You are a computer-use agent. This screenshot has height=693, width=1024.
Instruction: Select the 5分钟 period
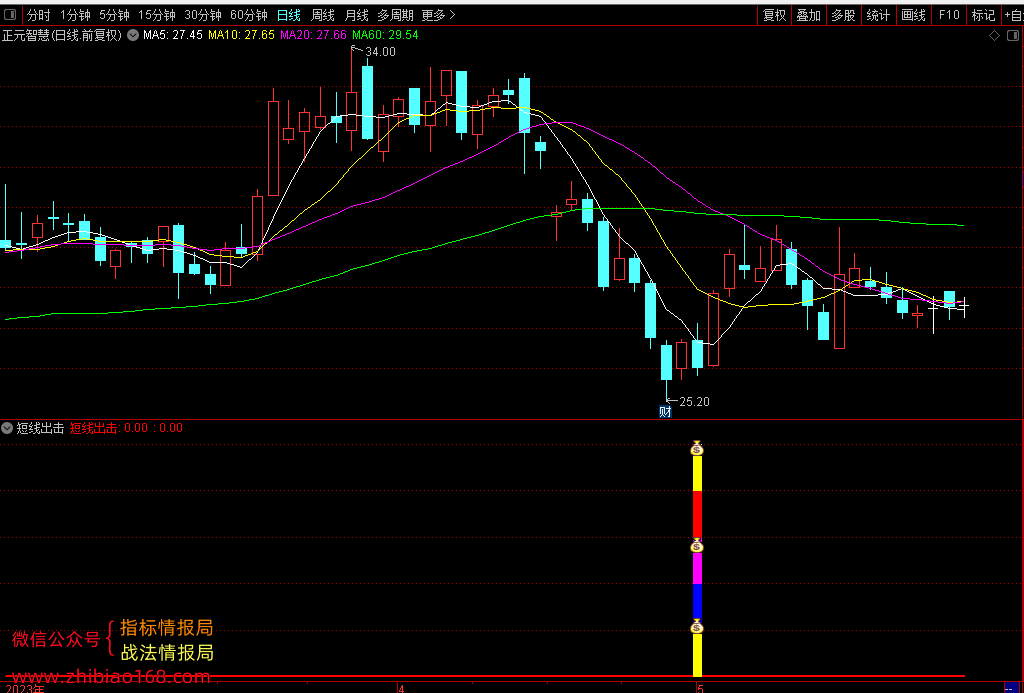click(114, 15)
